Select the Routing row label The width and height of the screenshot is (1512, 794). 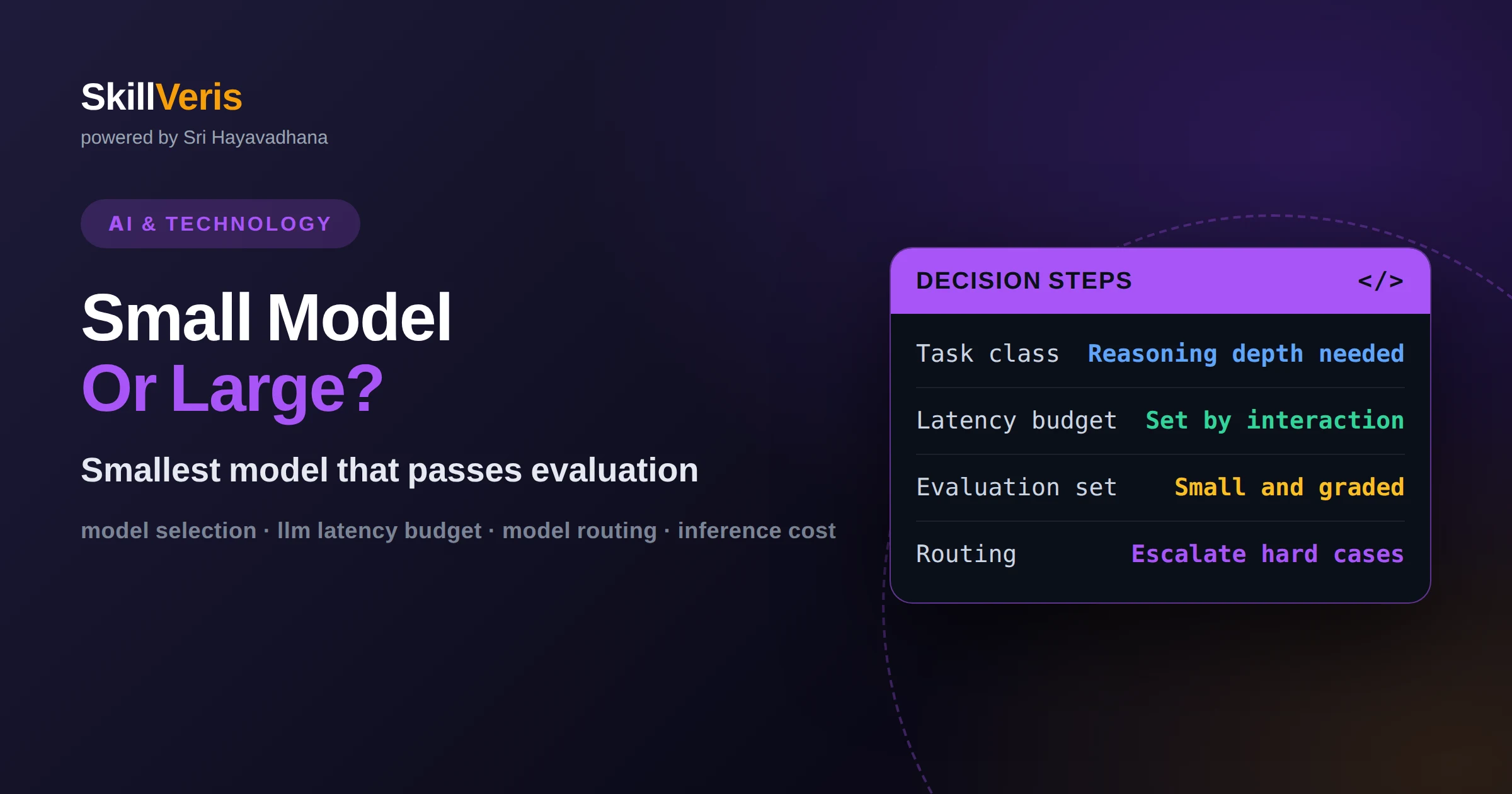pos(966,554)
